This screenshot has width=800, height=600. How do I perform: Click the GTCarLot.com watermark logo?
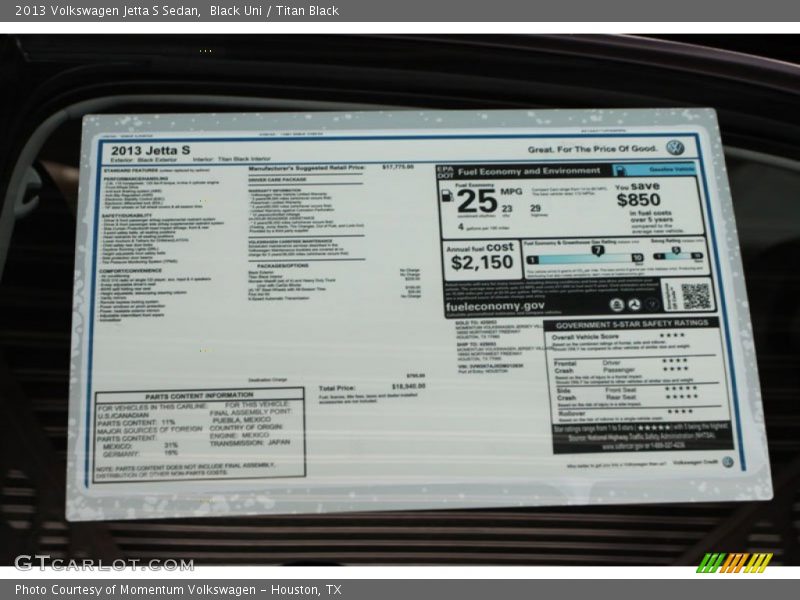[104, 563]
